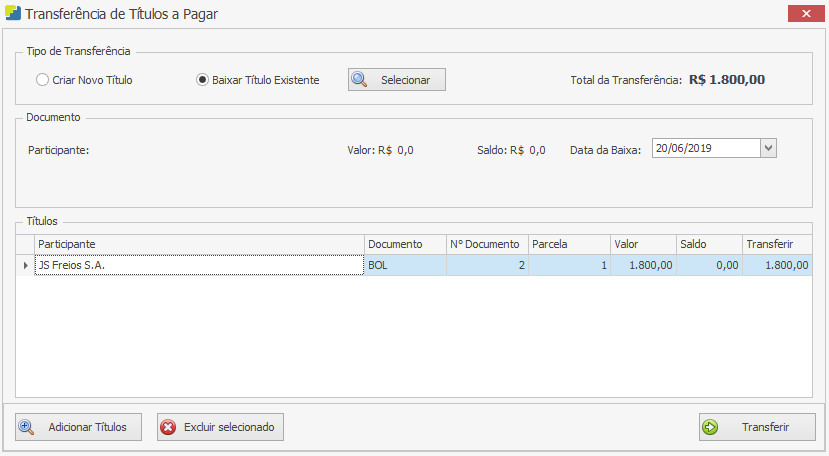Viewport: 829px width, 456px height.
Task: Click the date field showing 20/06/2019
Action: [705, 148]
